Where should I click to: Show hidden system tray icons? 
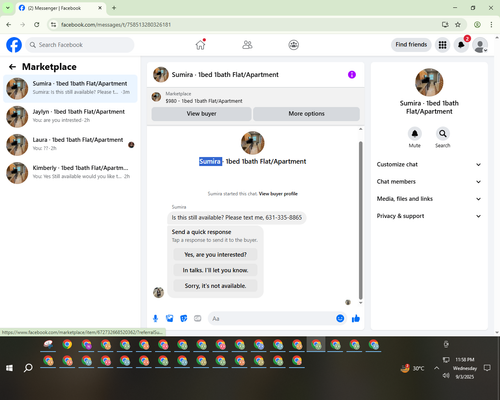(436, 368)
